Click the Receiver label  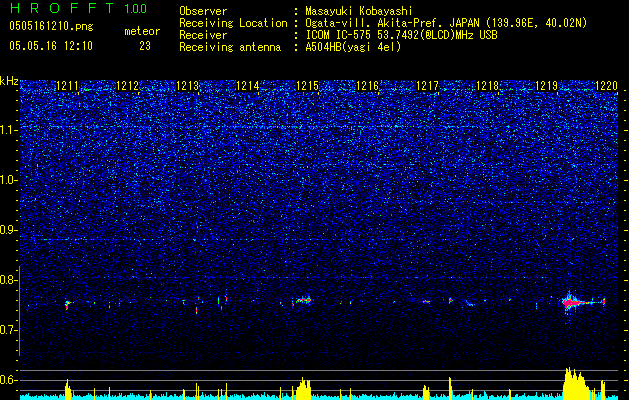[x=203, y=35]
